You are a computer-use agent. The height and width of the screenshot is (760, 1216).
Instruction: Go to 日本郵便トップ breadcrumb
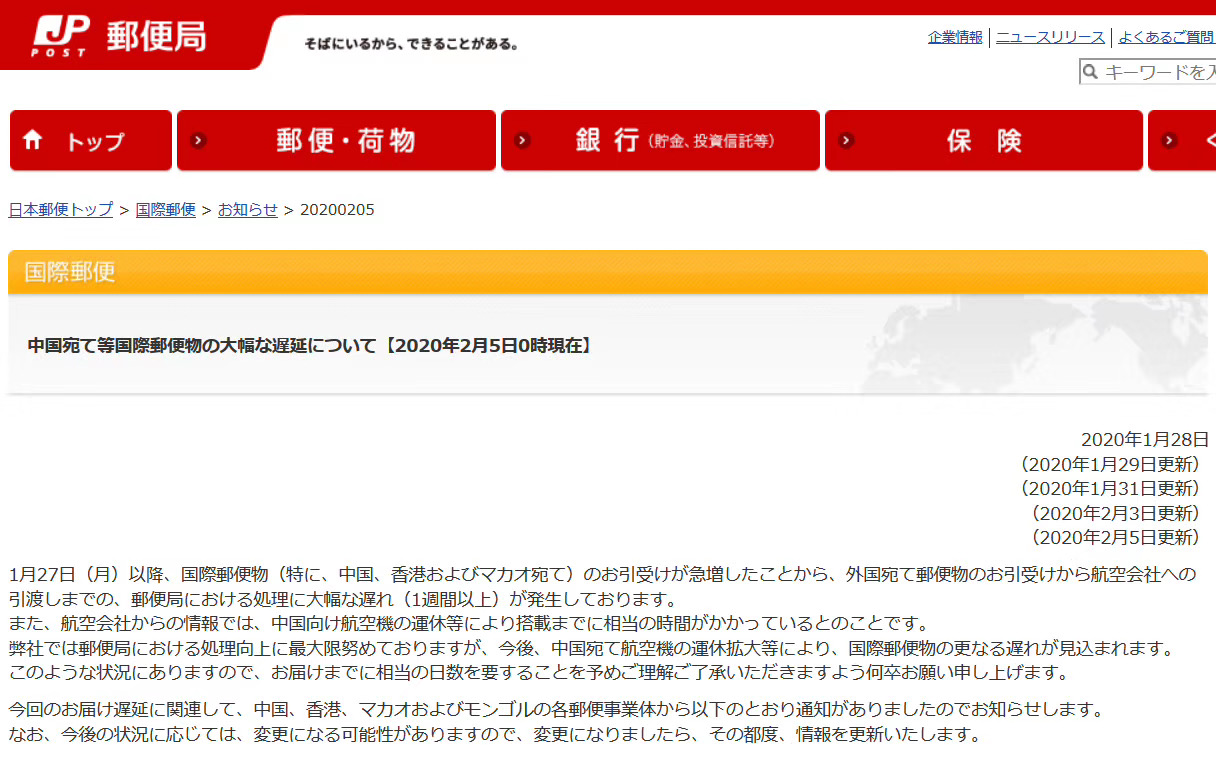(x=61, y=210)
